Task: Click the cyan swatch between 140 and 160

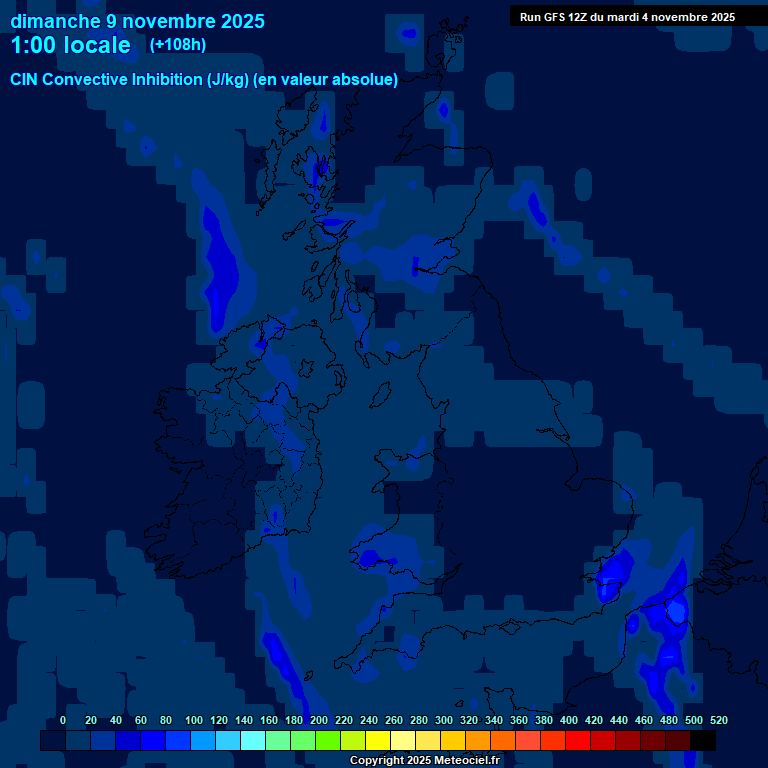Action: point(253,740)
